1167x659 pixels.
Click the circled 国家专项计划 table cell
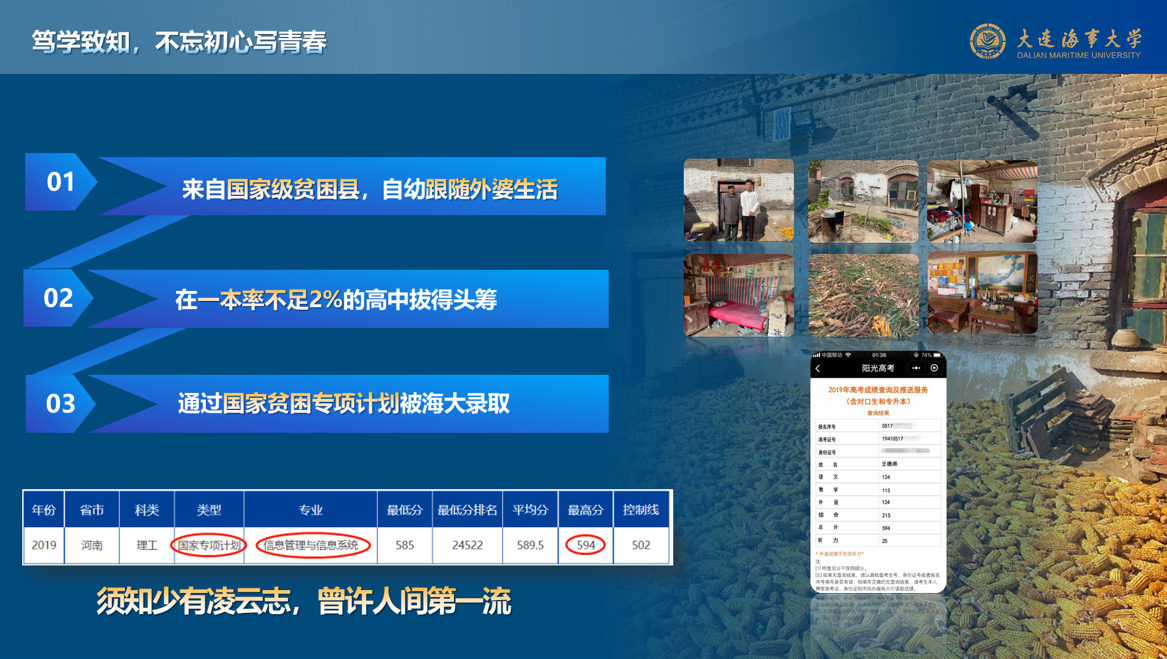209,545
